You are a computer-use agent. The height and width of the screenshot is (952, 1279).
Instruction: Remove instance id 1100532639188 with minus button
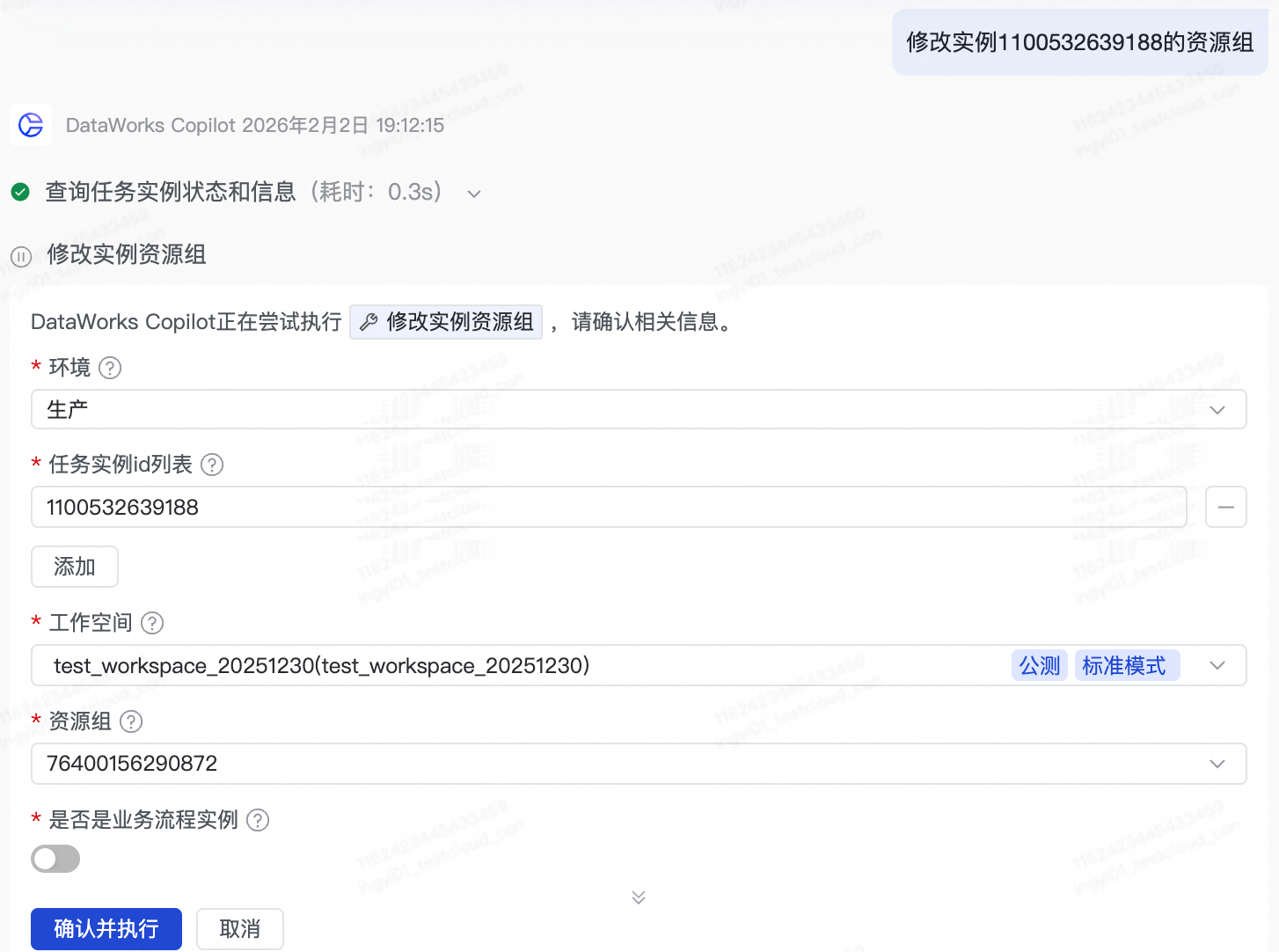click(x=1225, y=507)
